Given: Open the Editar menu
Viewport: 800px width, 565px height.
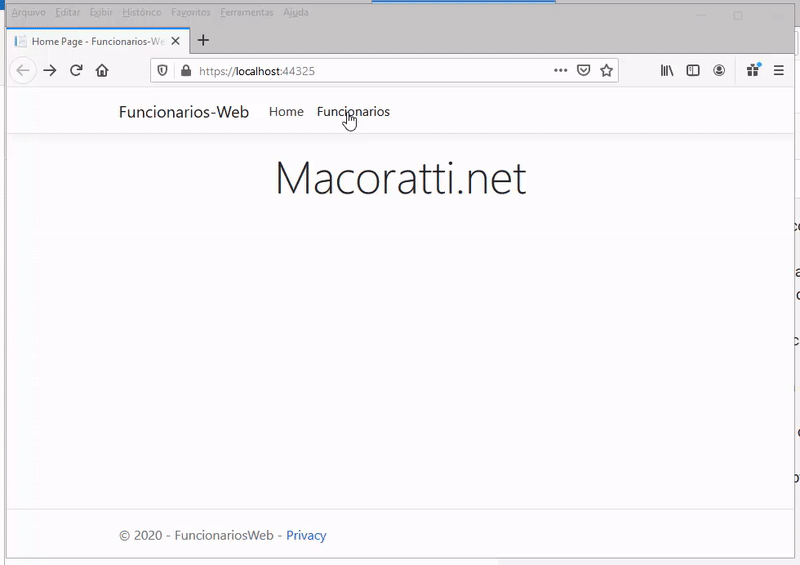Looking at the screenshot, I should coord(67,12).
